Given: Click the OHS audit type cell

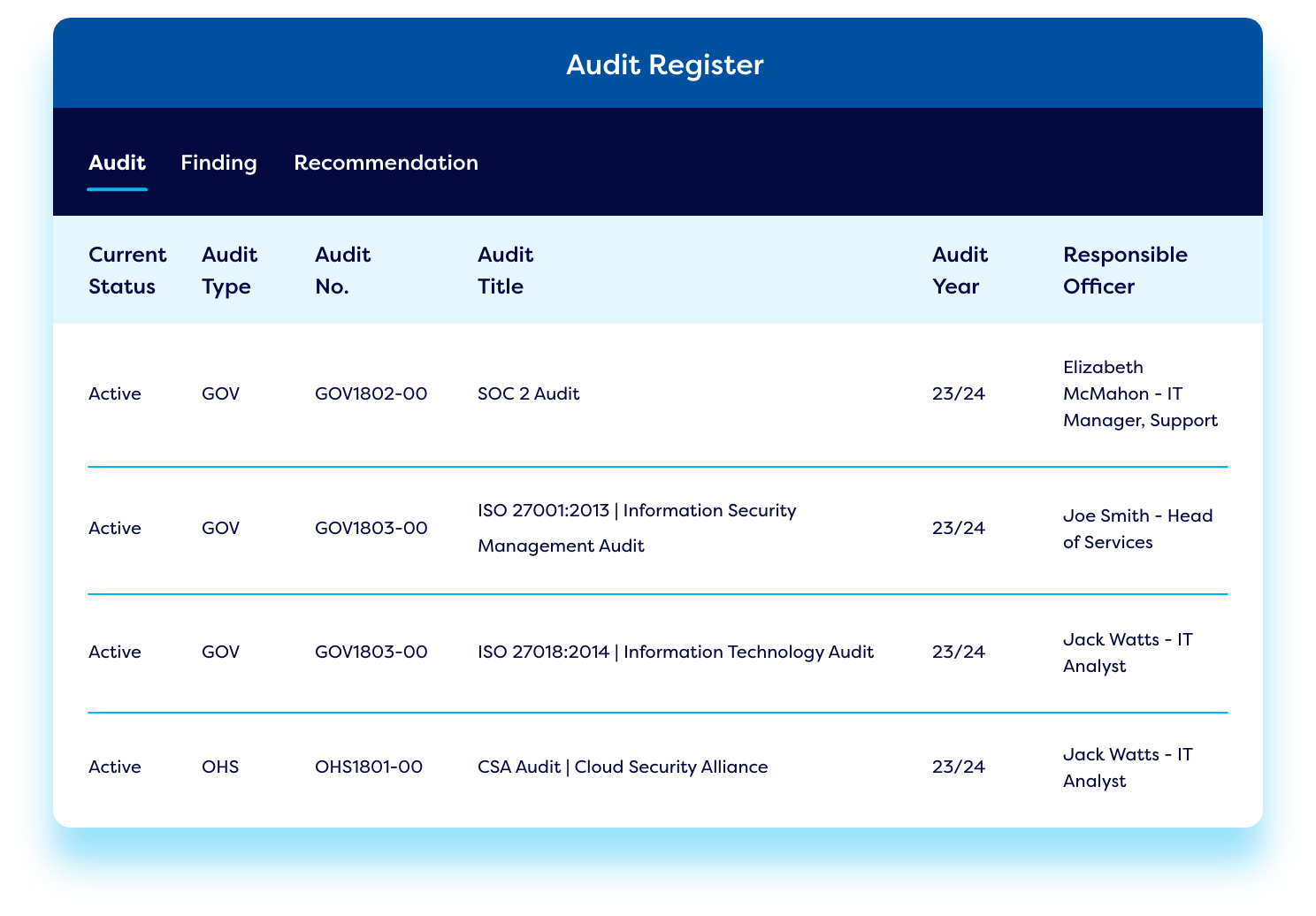Looking at the screenshot, I should [220, 767].
